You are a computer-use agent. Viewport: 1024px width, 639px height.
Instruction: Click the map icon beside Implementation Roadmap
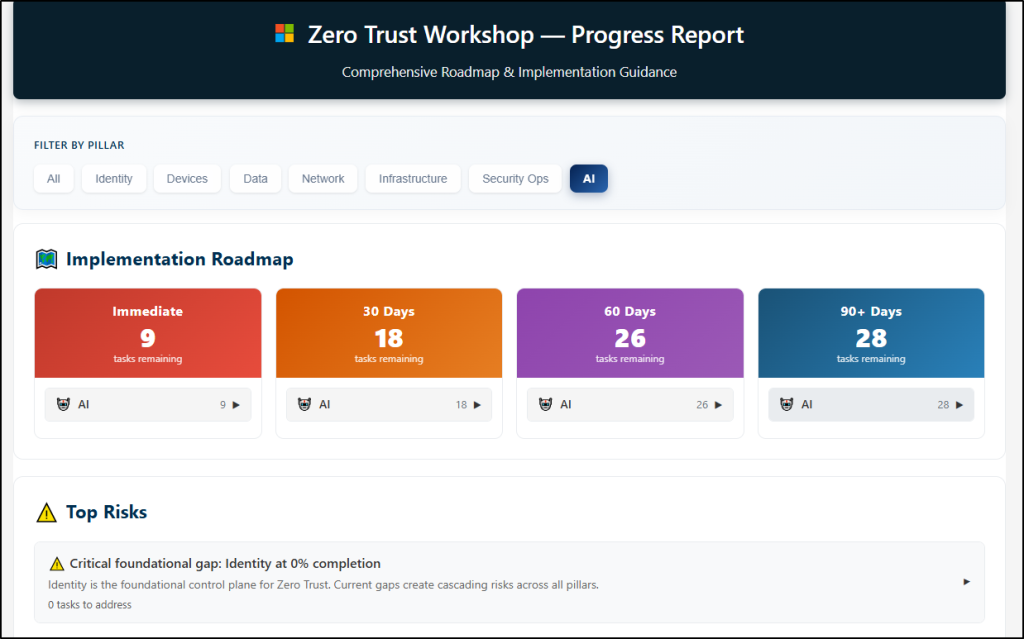44,258
